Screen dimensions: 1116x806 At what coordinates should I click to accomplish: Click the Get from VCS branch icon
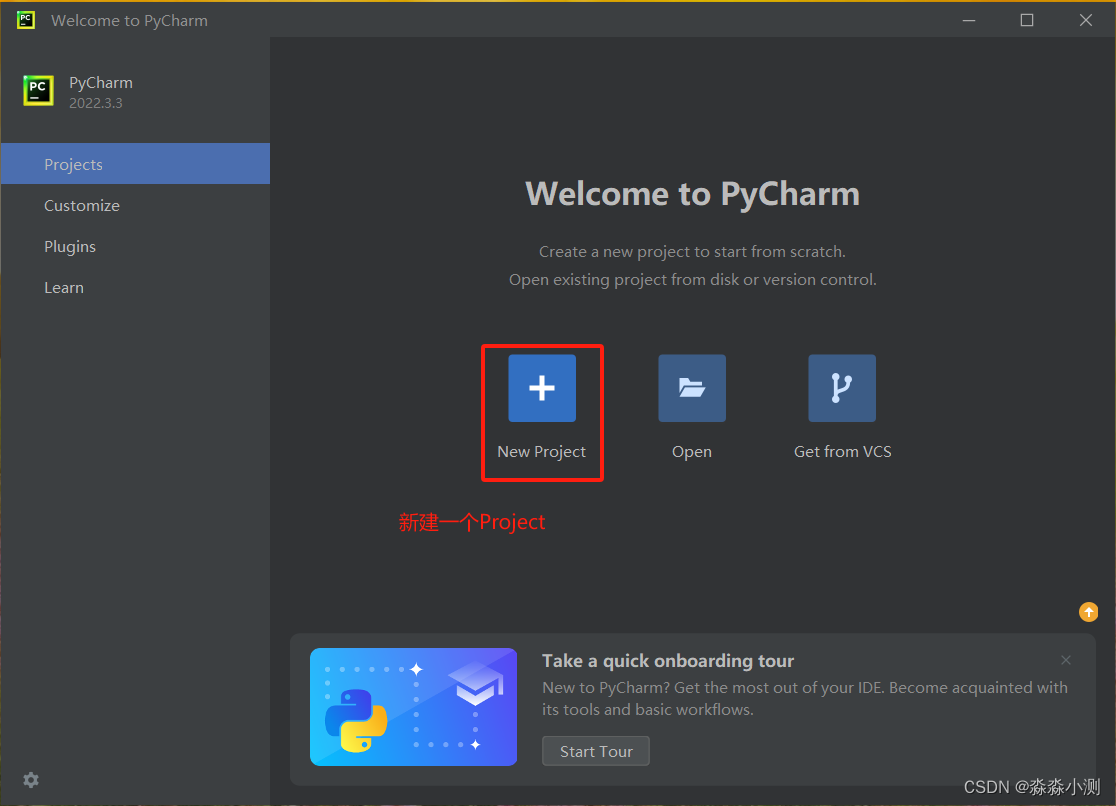(842, 388)
